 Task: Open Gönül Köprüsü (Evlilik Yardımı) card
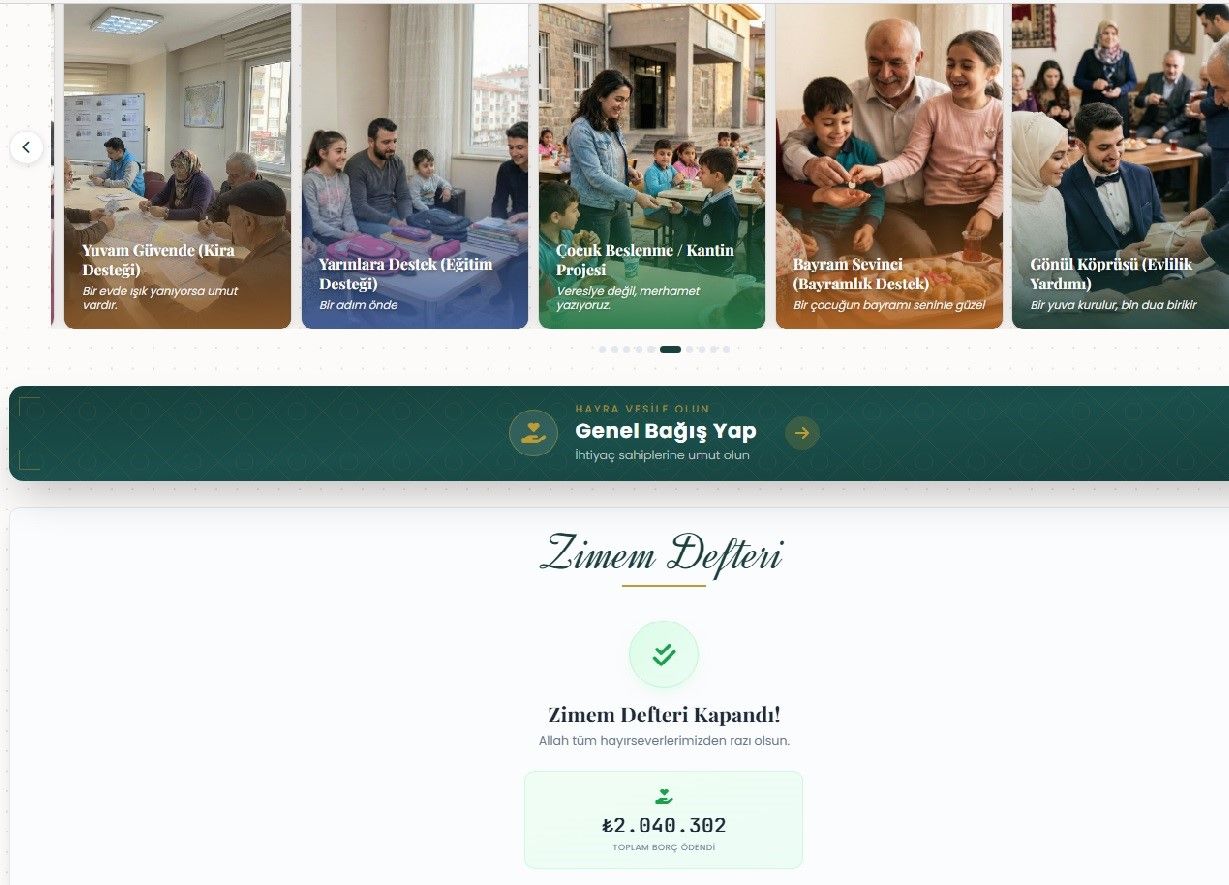click(x=1120, y=166)
